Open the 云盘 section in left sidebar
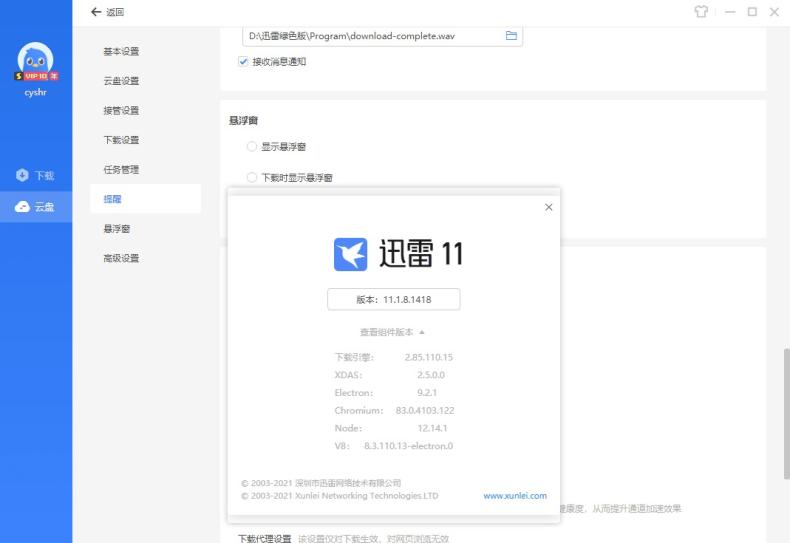Viewport: 790px width, 543px height. tap(36, 206)
